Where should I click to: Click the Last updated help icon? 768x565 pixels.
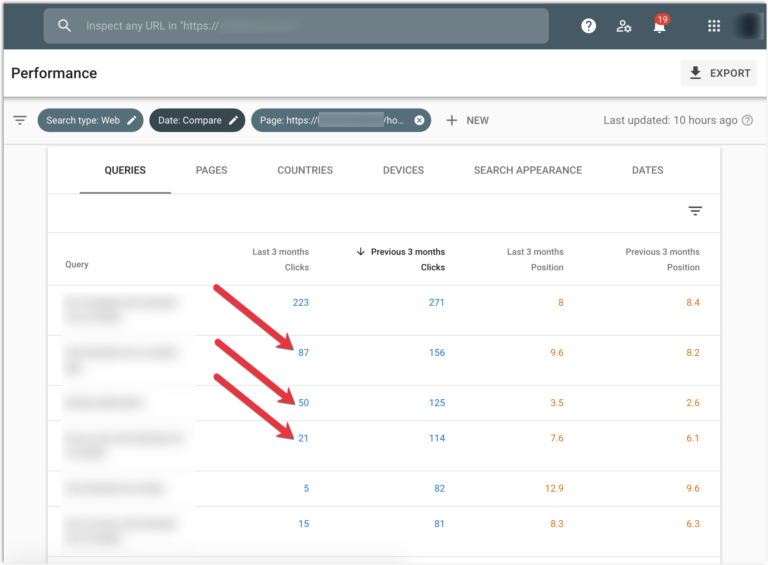point(747,120)
